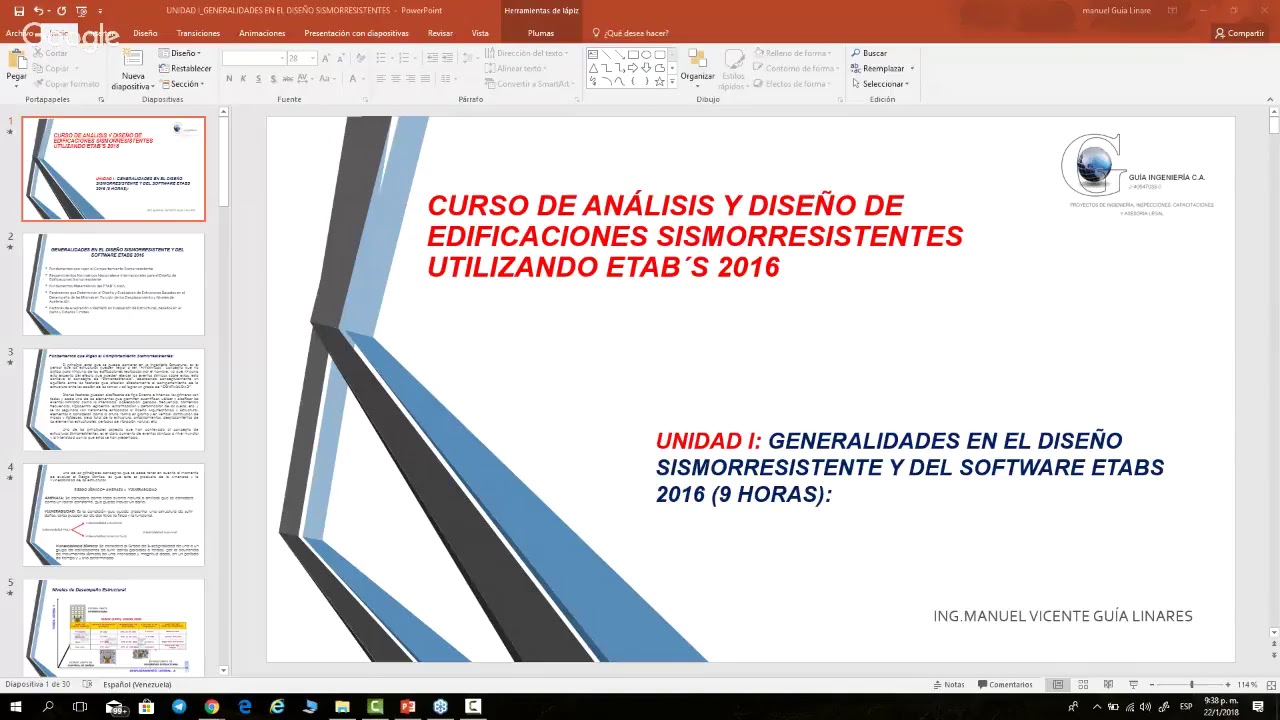
Task: Click Buscar to find text
Action: [869, 53]
